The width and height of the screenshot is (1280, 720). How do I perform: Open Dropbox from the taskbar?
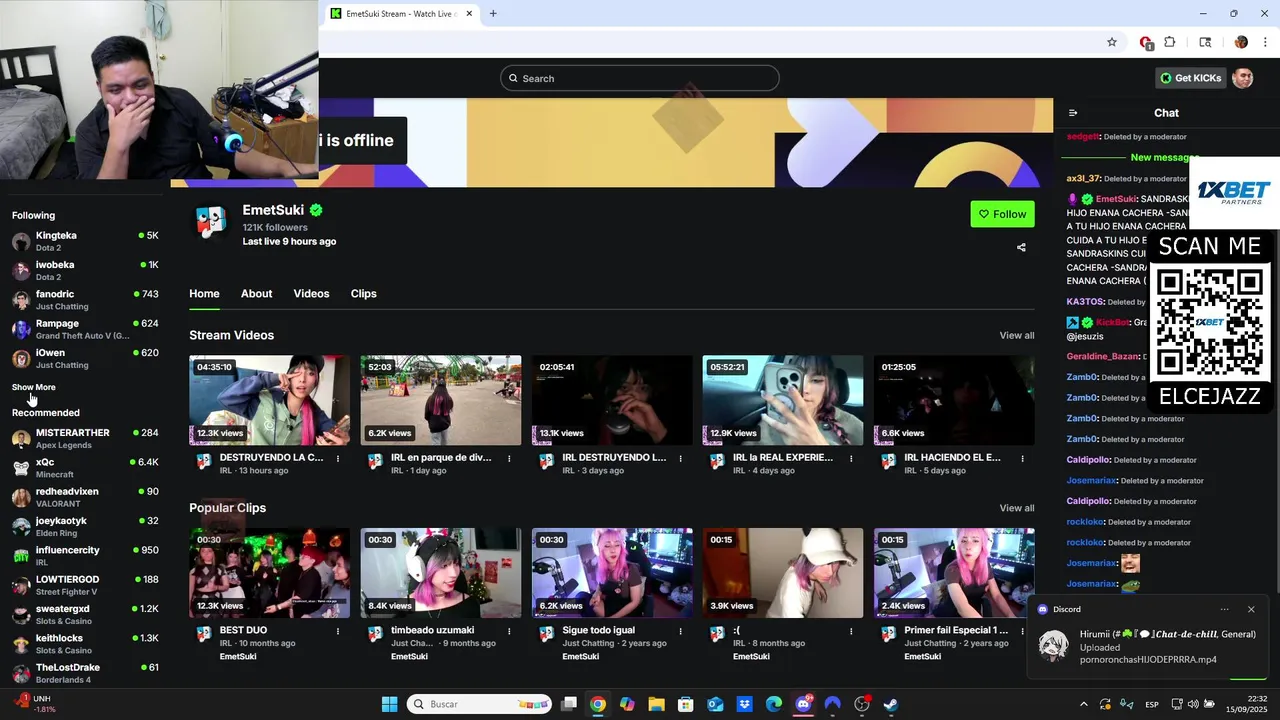click(x=744, y=704)
